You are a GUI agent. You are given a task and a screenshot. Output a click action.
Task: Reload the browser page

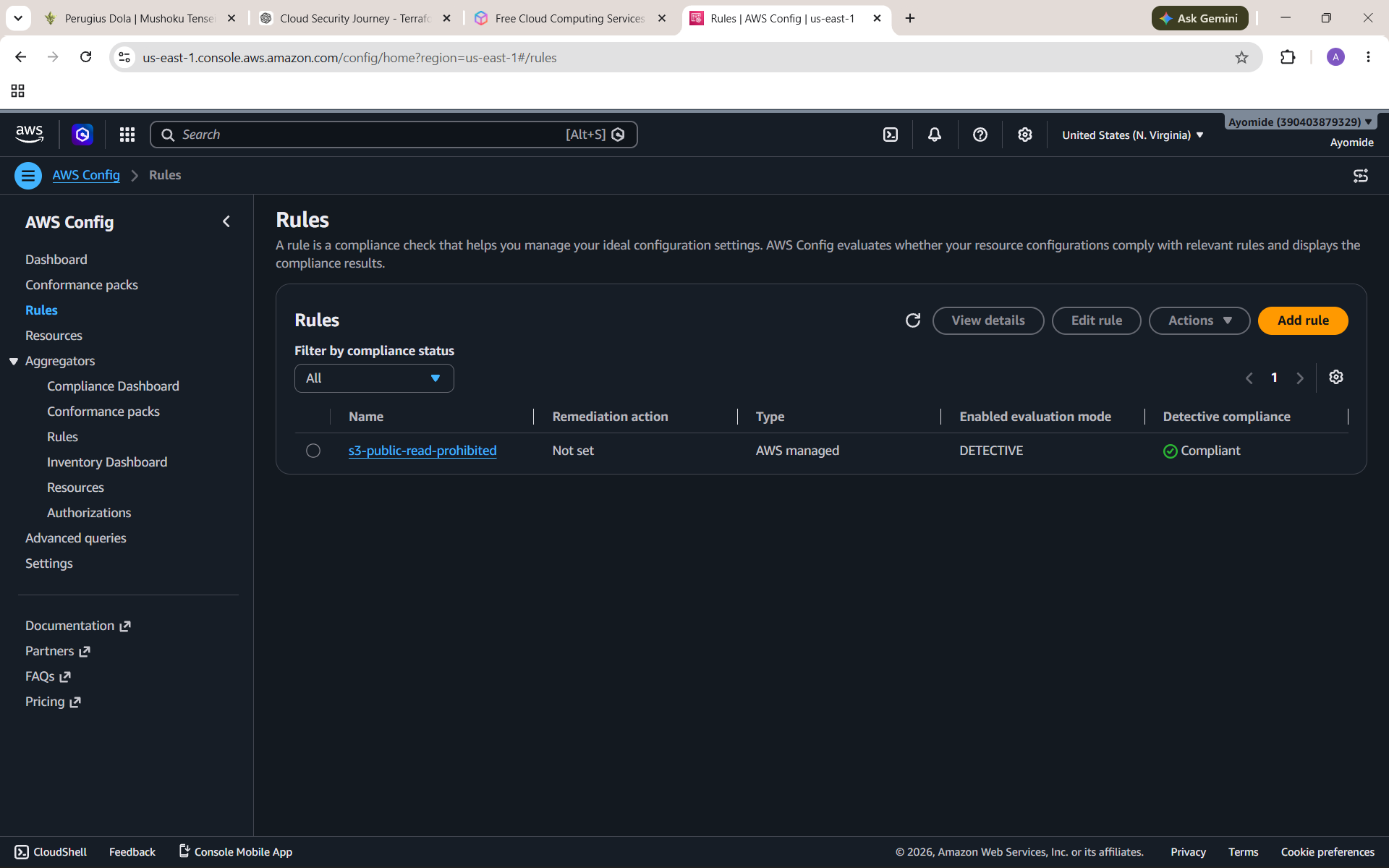pos(85,57)
